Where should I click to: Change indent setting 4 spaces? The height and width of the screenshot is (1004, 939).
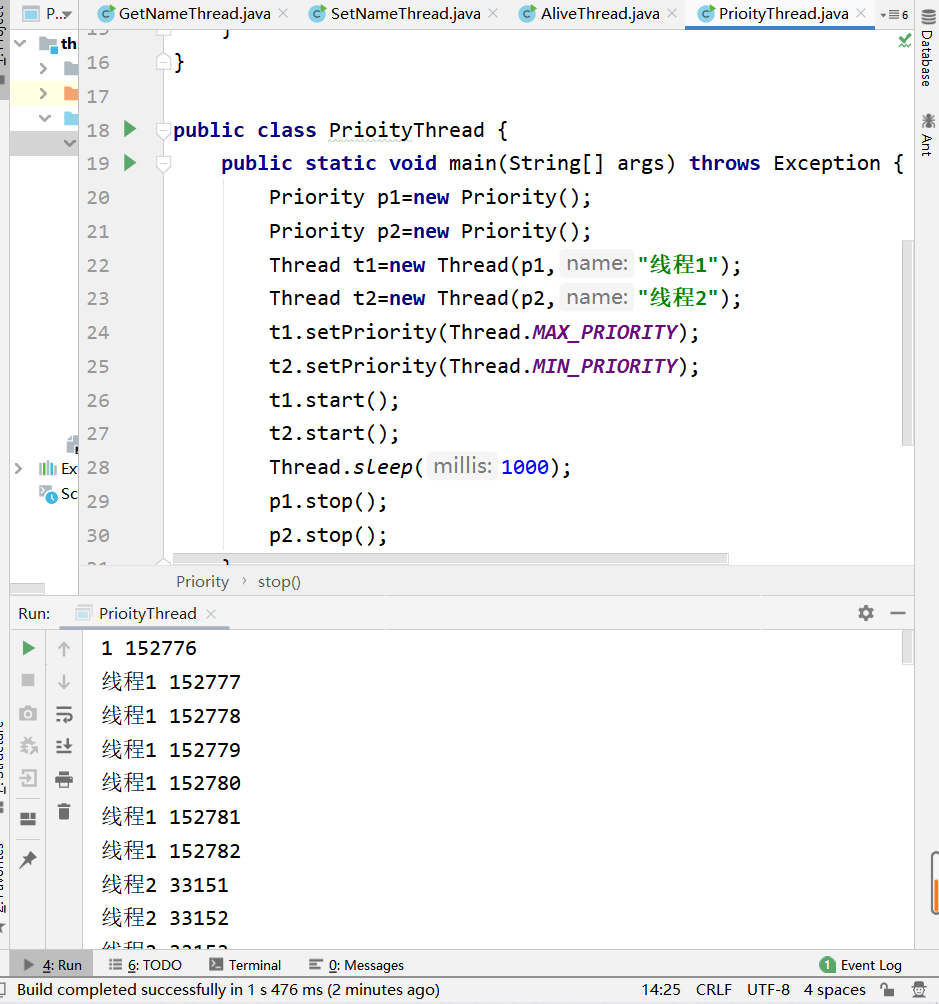(x=835, y=990)
